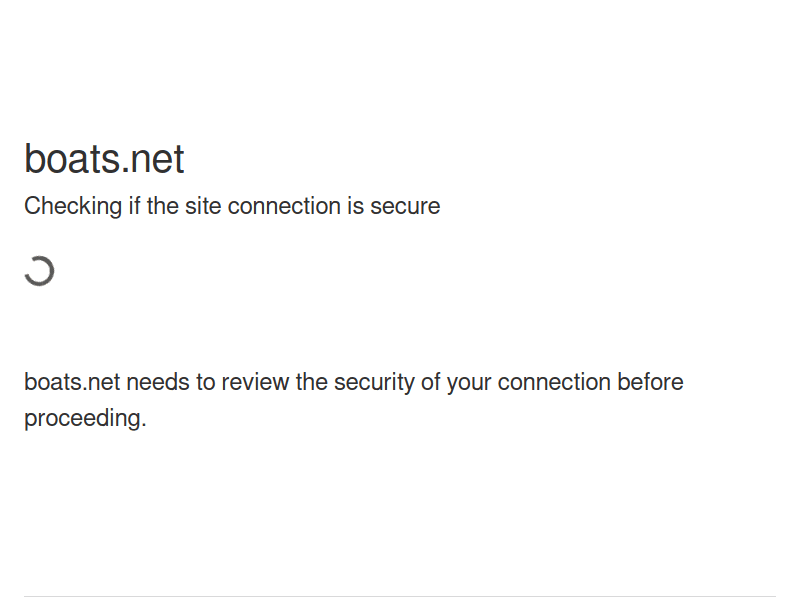Click the blank area above the boats.net heading
Screen dimensions: 800x600
[x=400, y=70]
